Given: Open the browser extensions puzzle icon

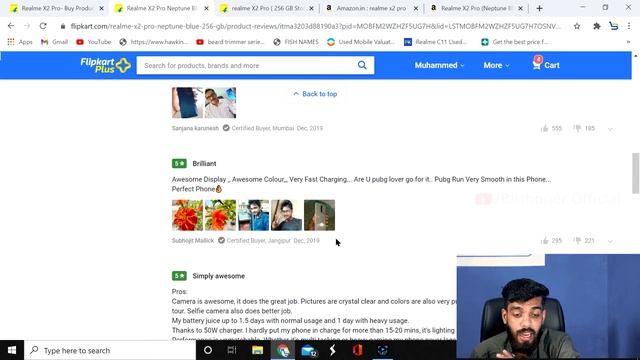Looking at the screenshot, I should [x=597, y=26].
